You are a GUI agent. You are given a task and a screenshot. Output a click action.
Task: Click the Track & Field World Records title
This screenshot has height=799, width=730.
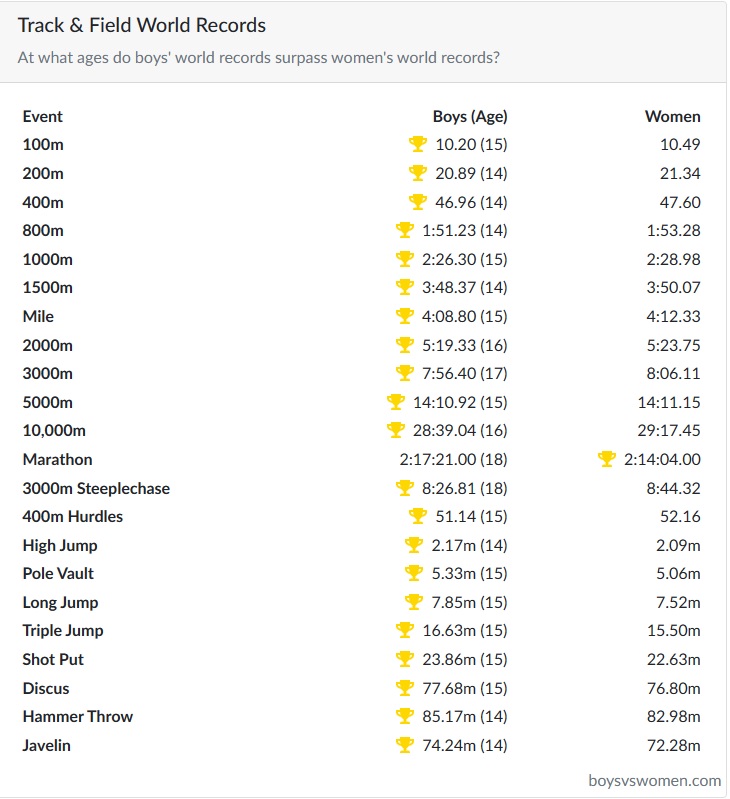pyautogui.click(x=142, y=25)
